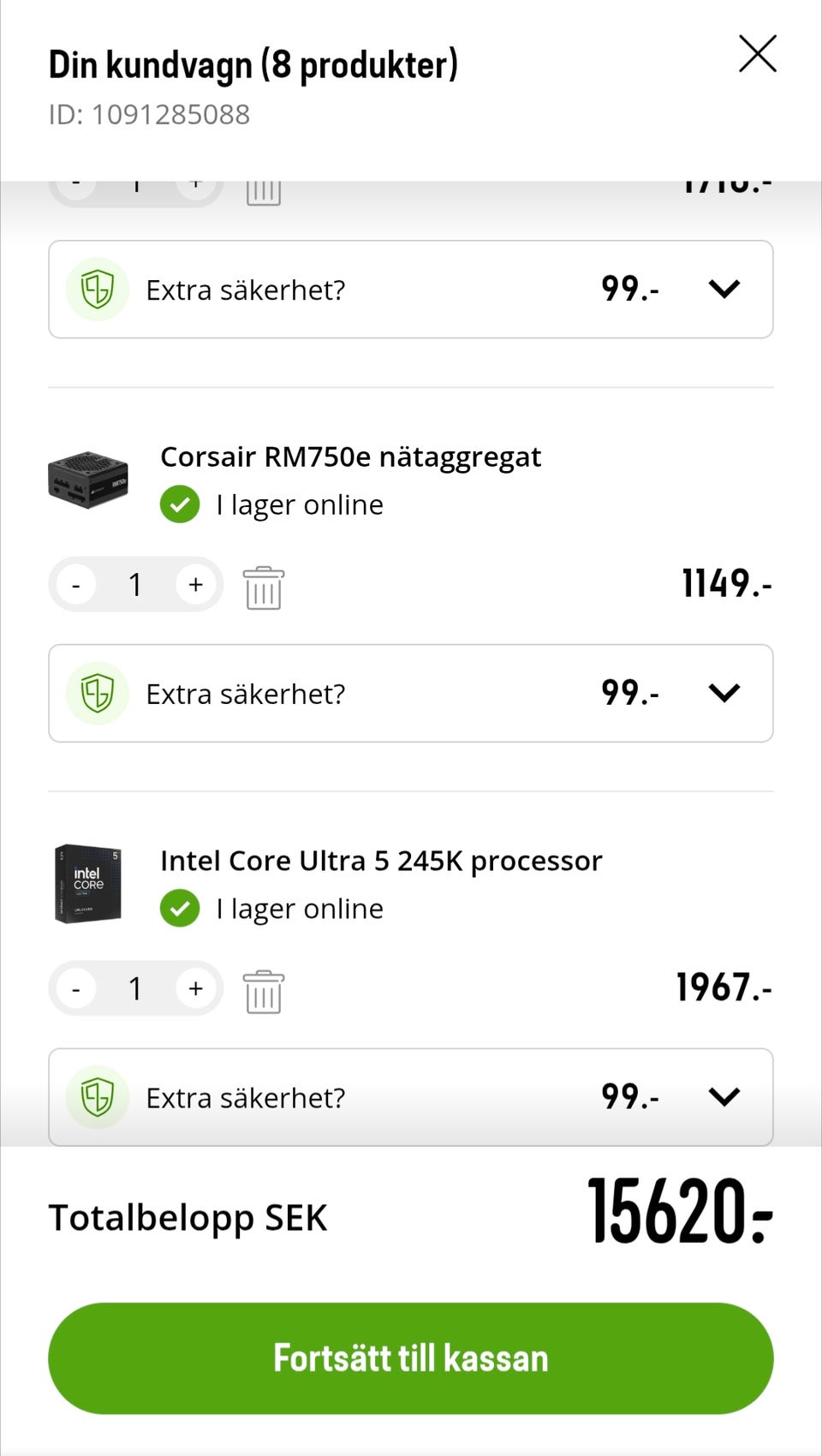The height and width of the screenshot is (1456, 822).
Task: Click the Corsair power supply product thumbnail
Action: [88, 480]
